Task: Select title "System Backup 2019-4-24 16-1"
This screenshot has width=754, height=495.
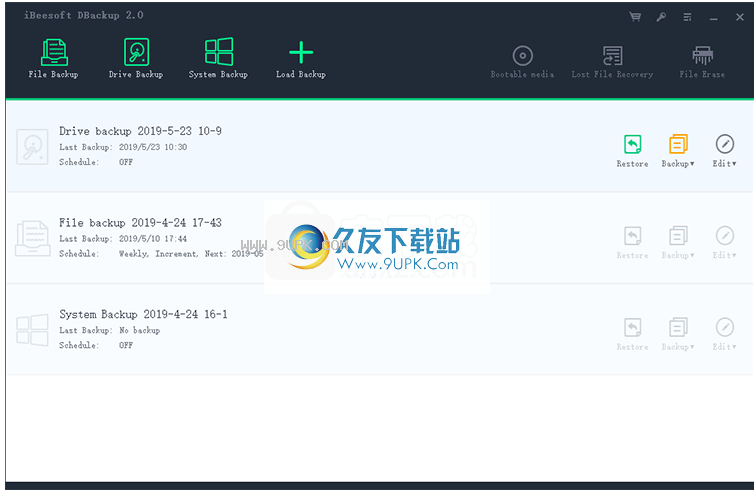Action: [143, 314]
